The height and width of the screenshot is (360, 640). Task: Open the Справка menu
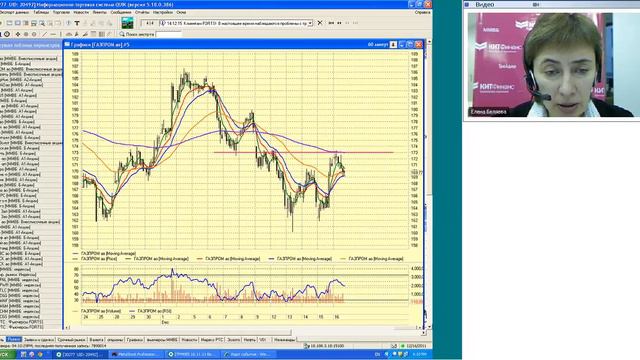tap(422, 13)
